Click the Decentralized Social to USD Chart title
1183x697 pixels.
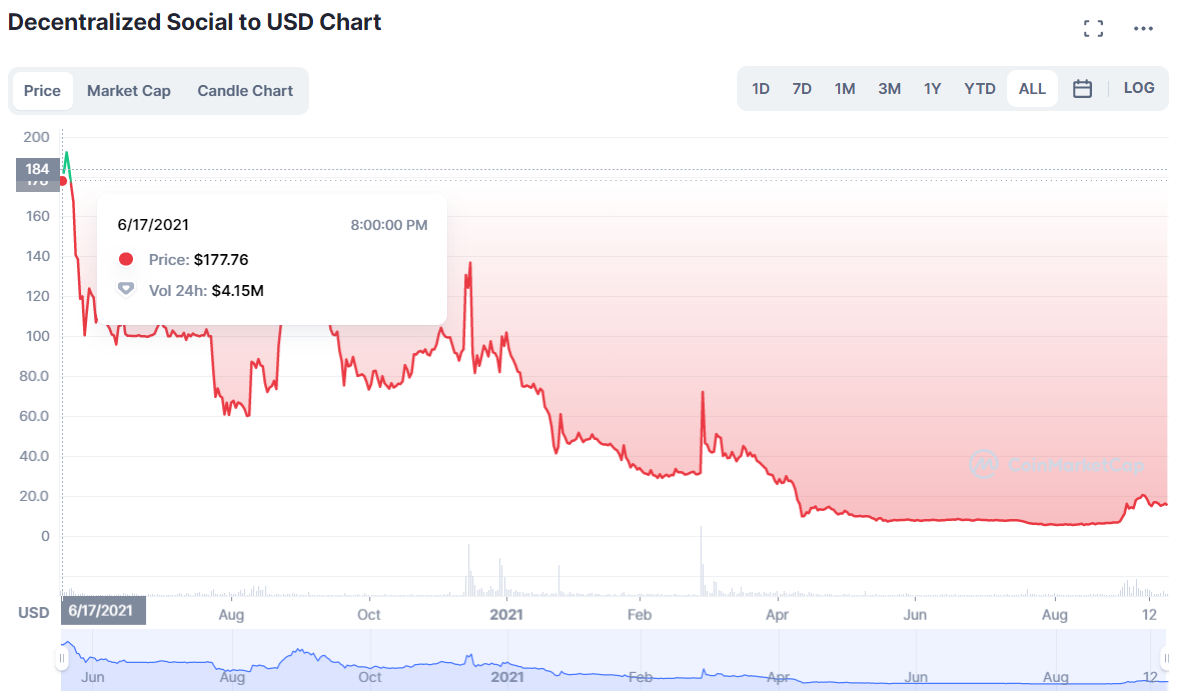[x=195, y=22]
